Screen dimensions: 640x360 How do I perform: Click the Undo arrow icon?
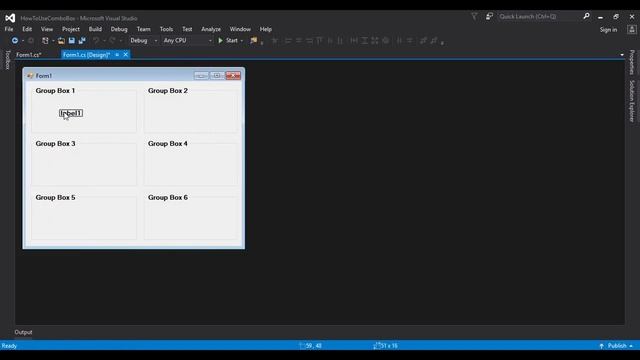(96, 40)
